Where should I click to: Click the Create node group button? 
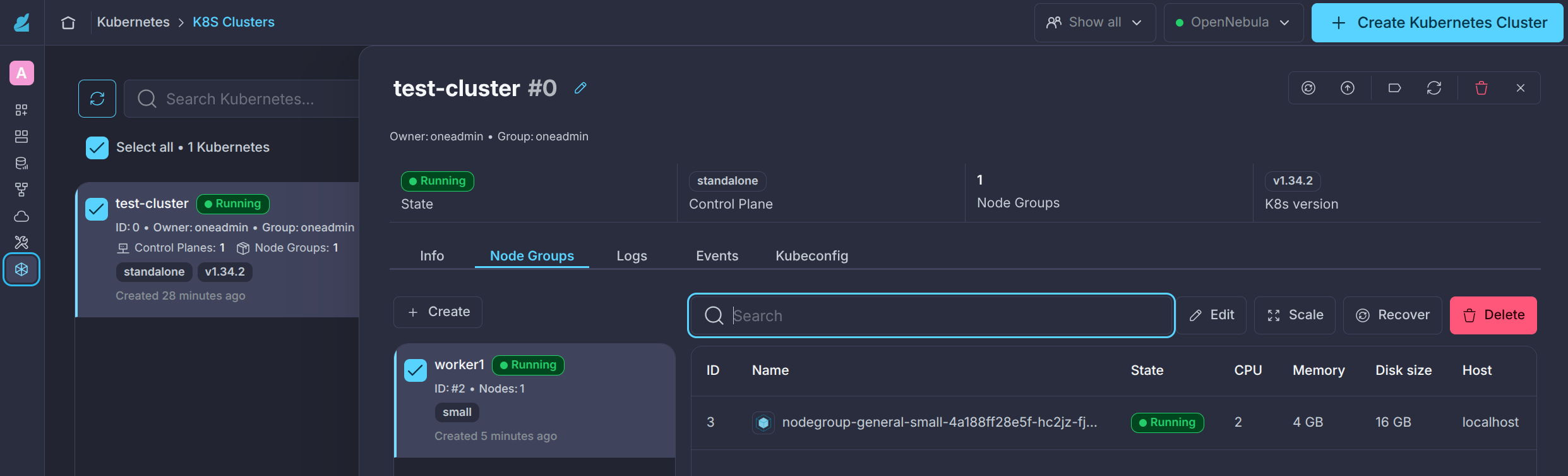coord(438,312)
